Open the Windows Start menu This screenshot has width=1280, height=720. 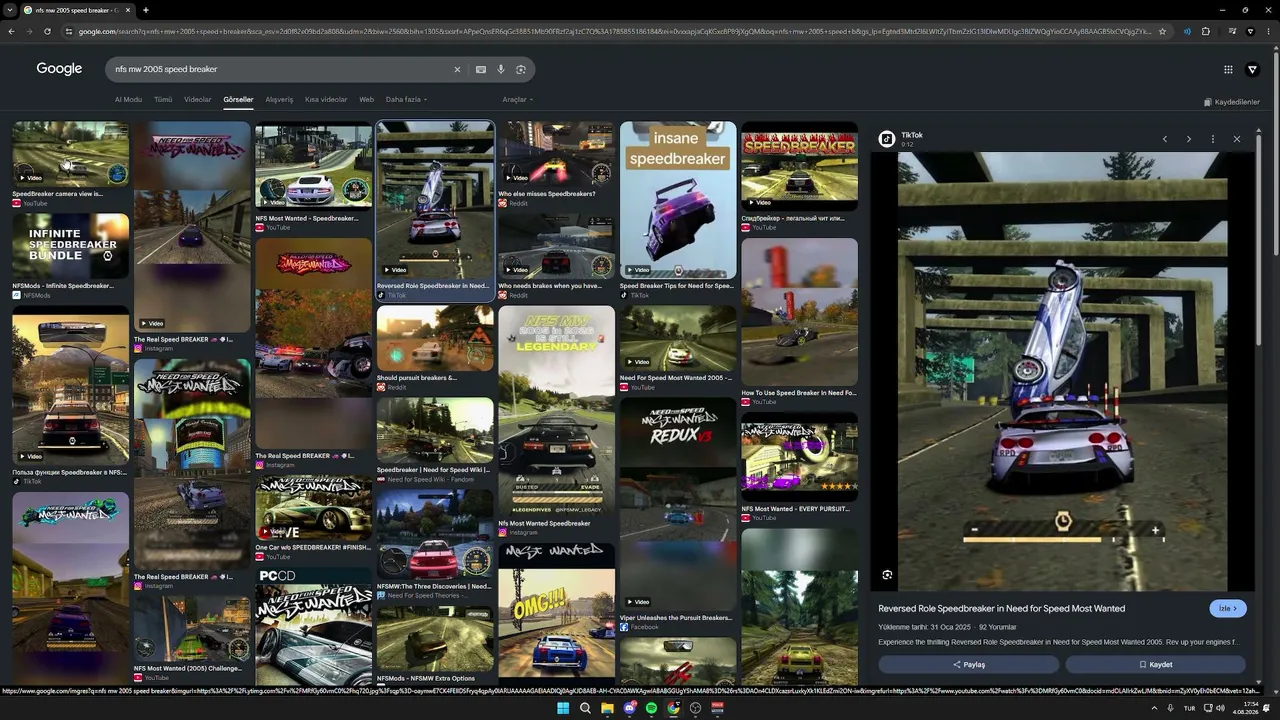point(563,708)
